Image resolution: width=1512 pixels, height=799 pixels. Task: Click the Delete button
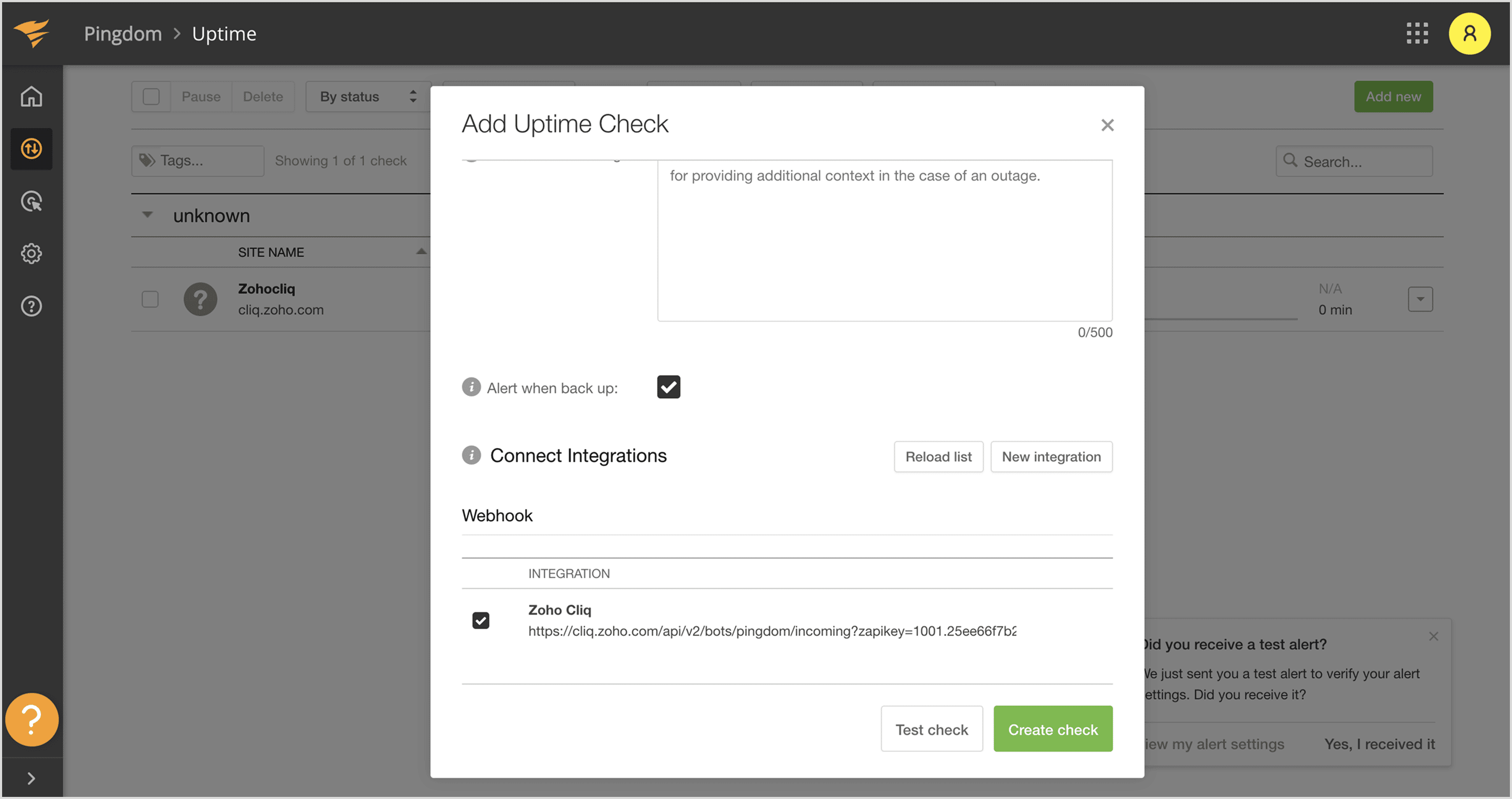coord(262,97)
